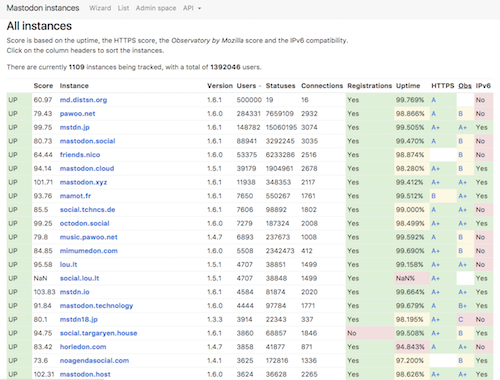Click HTTPS grade A+ for mastodon.host
Screen dimensions: 500x380
435,374
